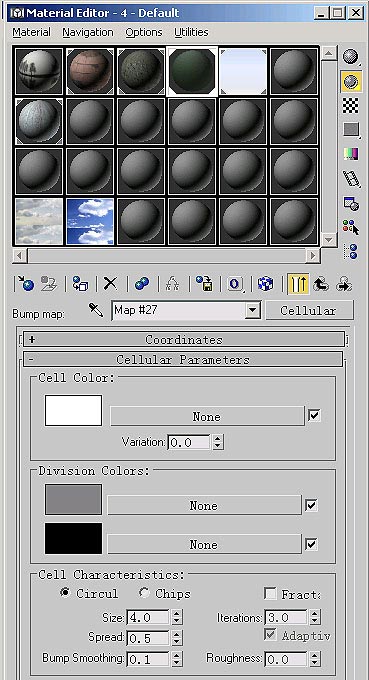Click the Cell Color None map button

pyautogui.click(x=207, y=416)
